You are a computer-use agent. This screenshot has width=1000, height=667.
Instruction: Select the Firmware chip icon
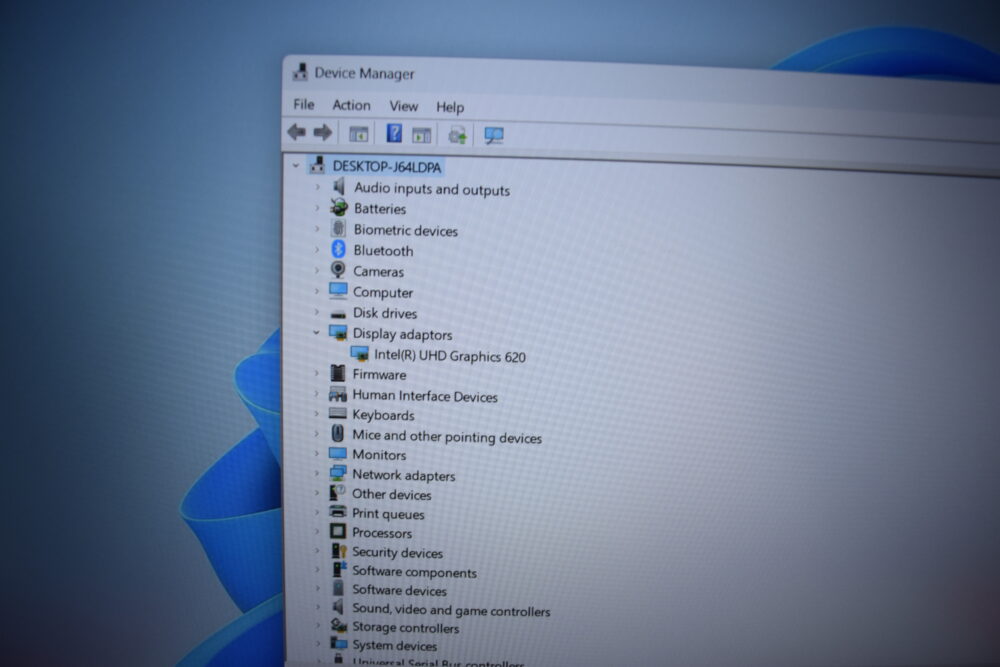[x=338, y=373]
